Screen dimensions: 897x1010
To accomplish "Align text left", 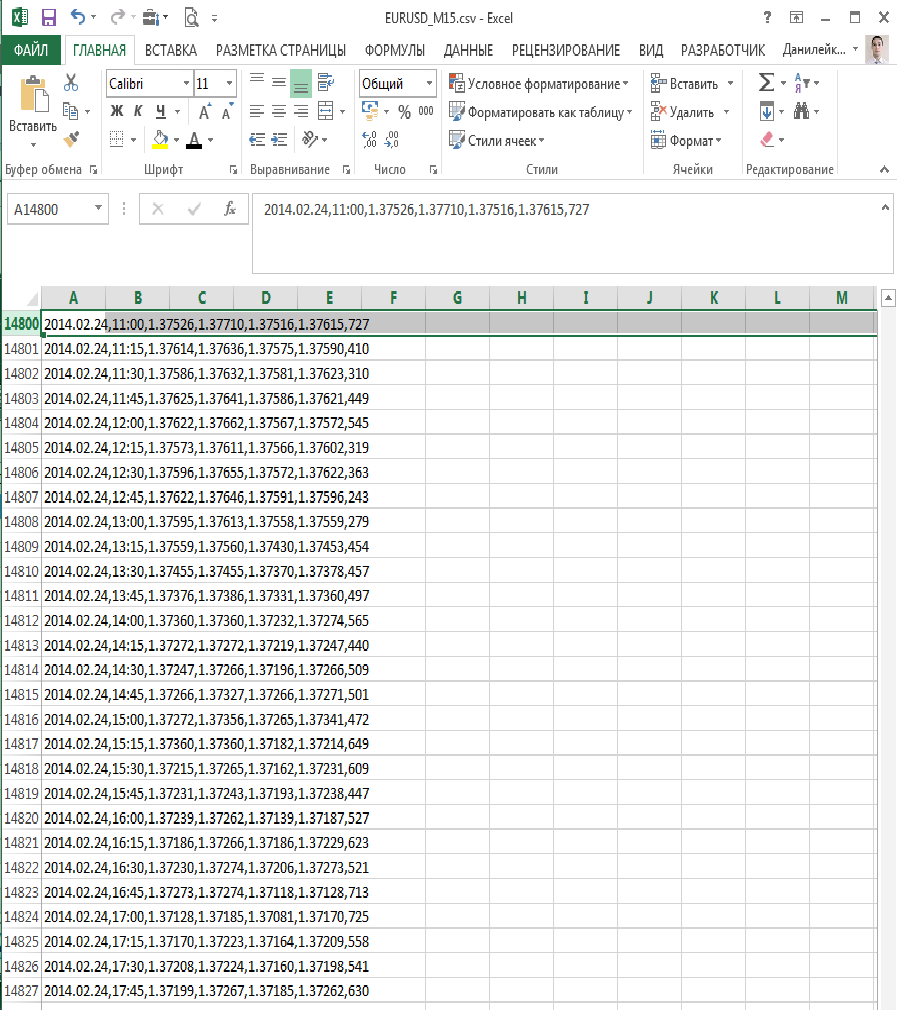I will (x=257, y=111).
